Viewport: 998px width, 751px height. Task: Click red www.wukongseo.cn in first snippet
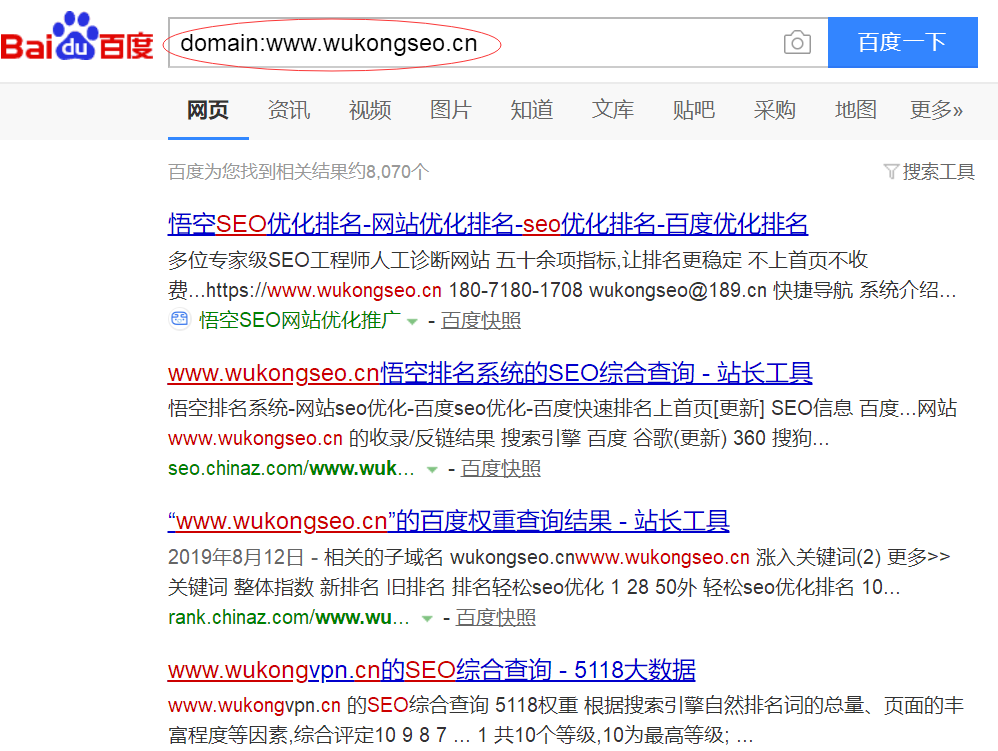tap(355, 290)
